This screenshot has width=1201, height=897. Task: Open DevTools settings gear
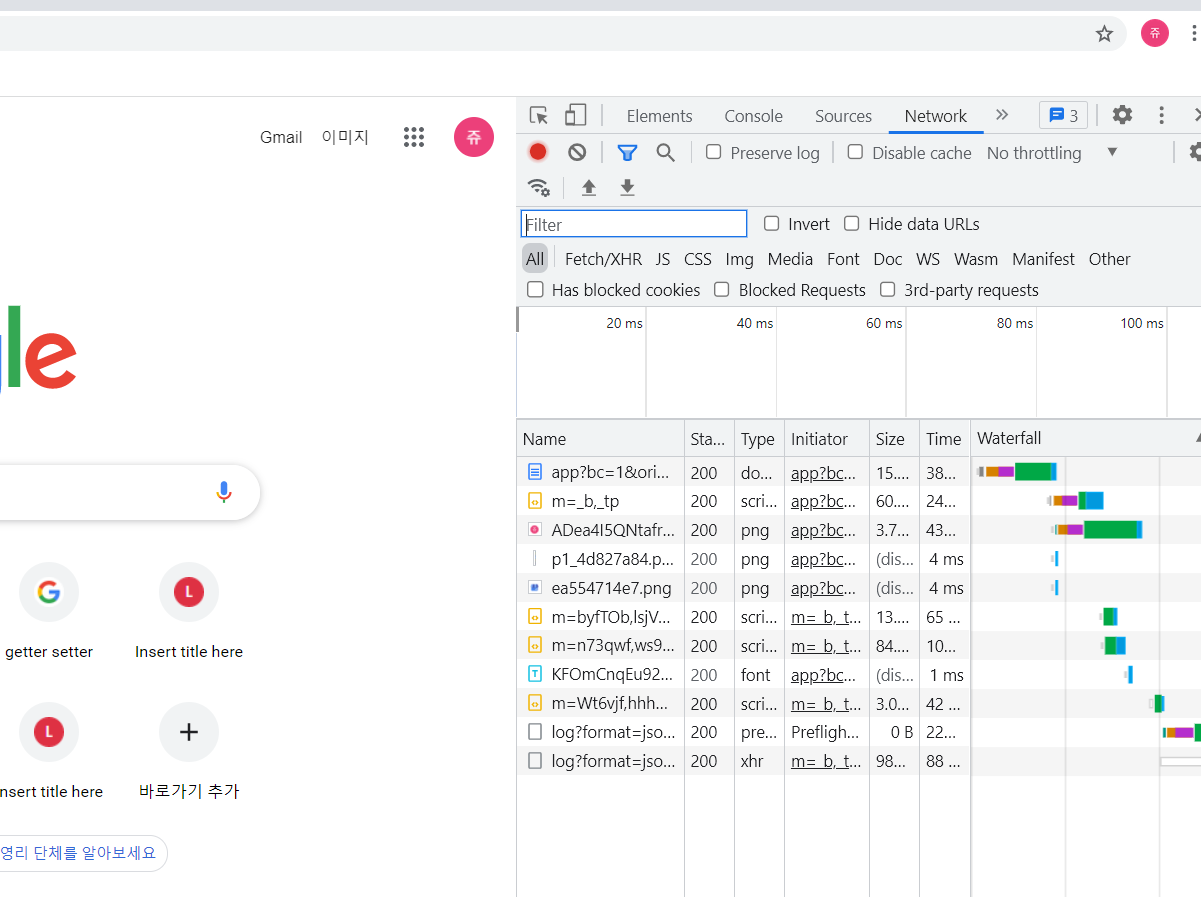(1122, 115)
